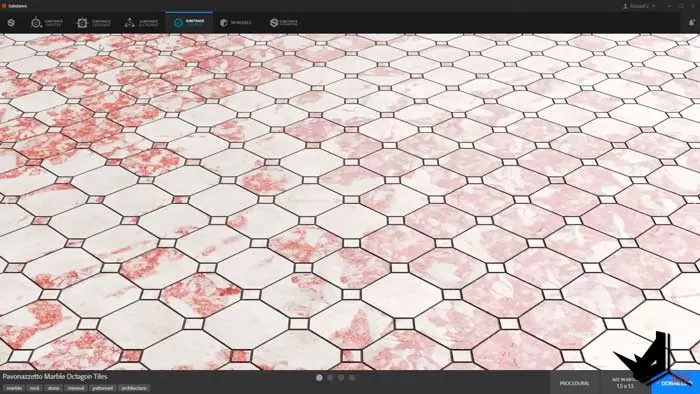
Task: Click the 'architecture' tag
Action: click(x=134, y=388)
